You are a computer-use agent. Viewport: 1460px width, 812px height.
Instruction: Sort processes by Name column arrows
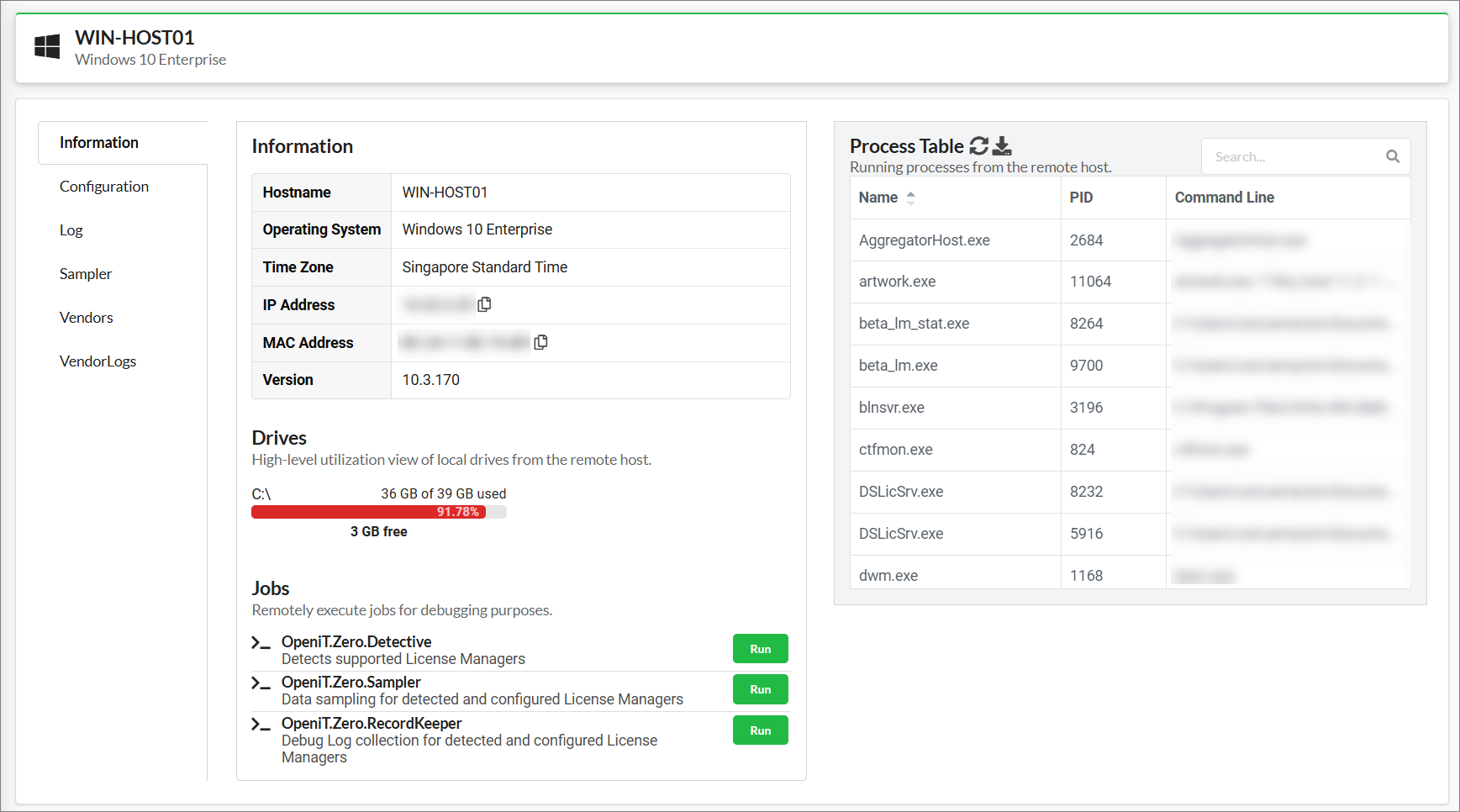click(910, 198)
